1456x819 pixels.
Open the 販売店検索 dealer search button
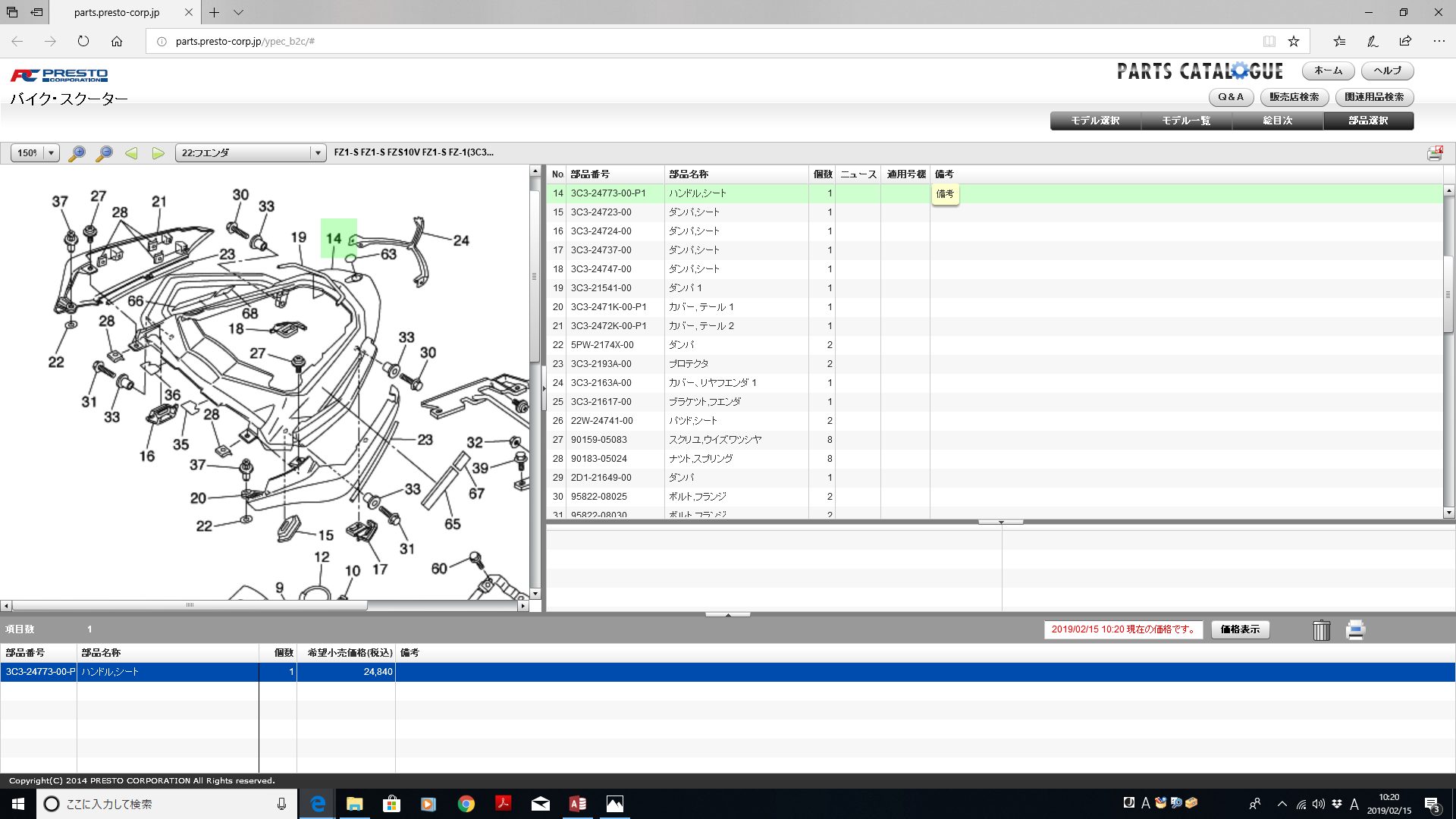[1294, 97]
